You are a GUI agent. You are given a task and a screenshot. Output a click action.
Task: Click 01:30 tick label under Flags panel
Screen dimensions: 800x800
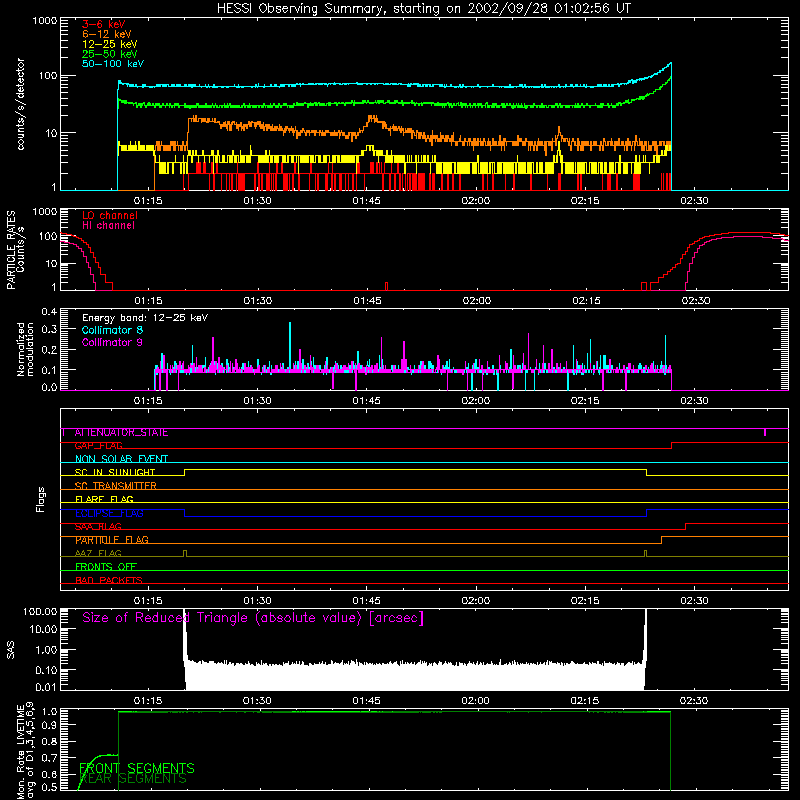[257, 601]
